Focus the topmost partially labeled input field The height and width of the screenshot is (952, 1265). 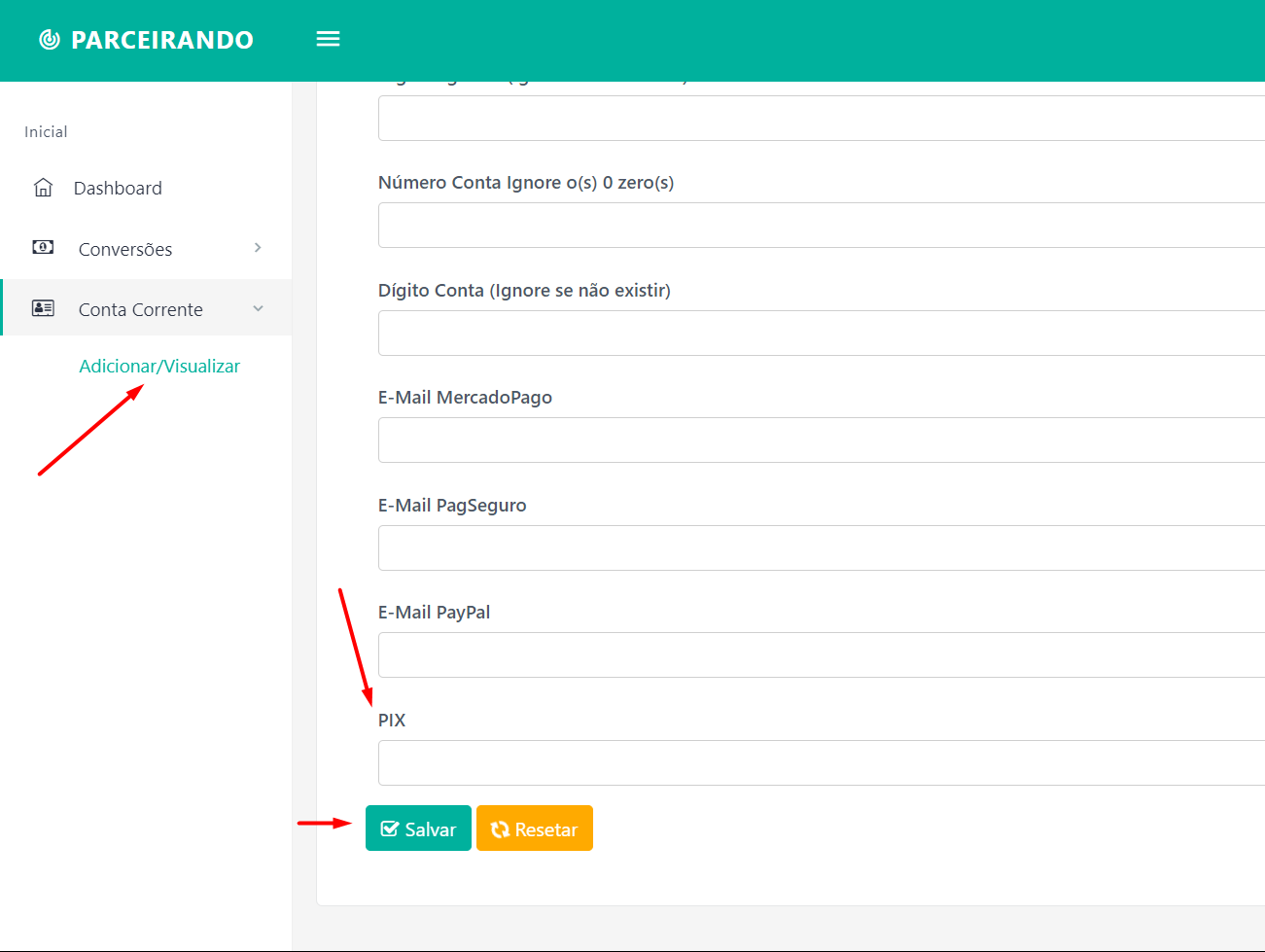point(822,119)
